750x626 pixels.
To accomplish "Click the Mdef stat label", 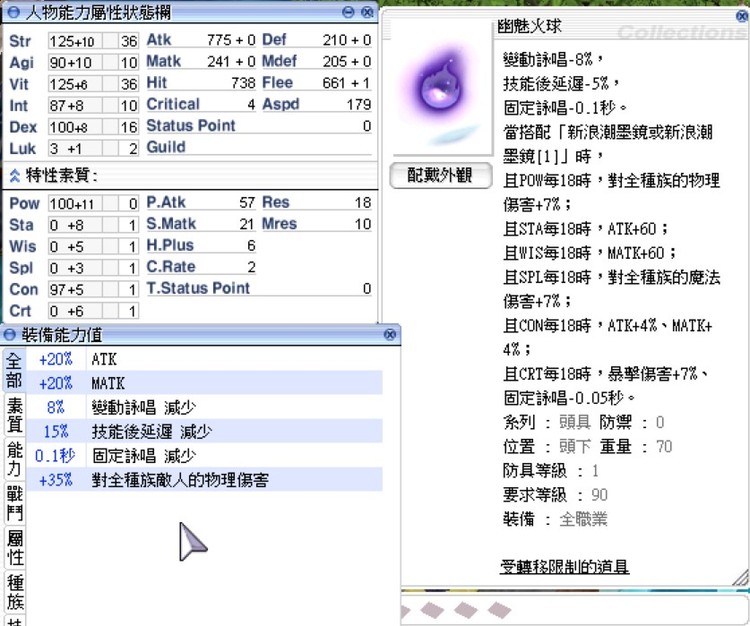I will click(279, 61).
